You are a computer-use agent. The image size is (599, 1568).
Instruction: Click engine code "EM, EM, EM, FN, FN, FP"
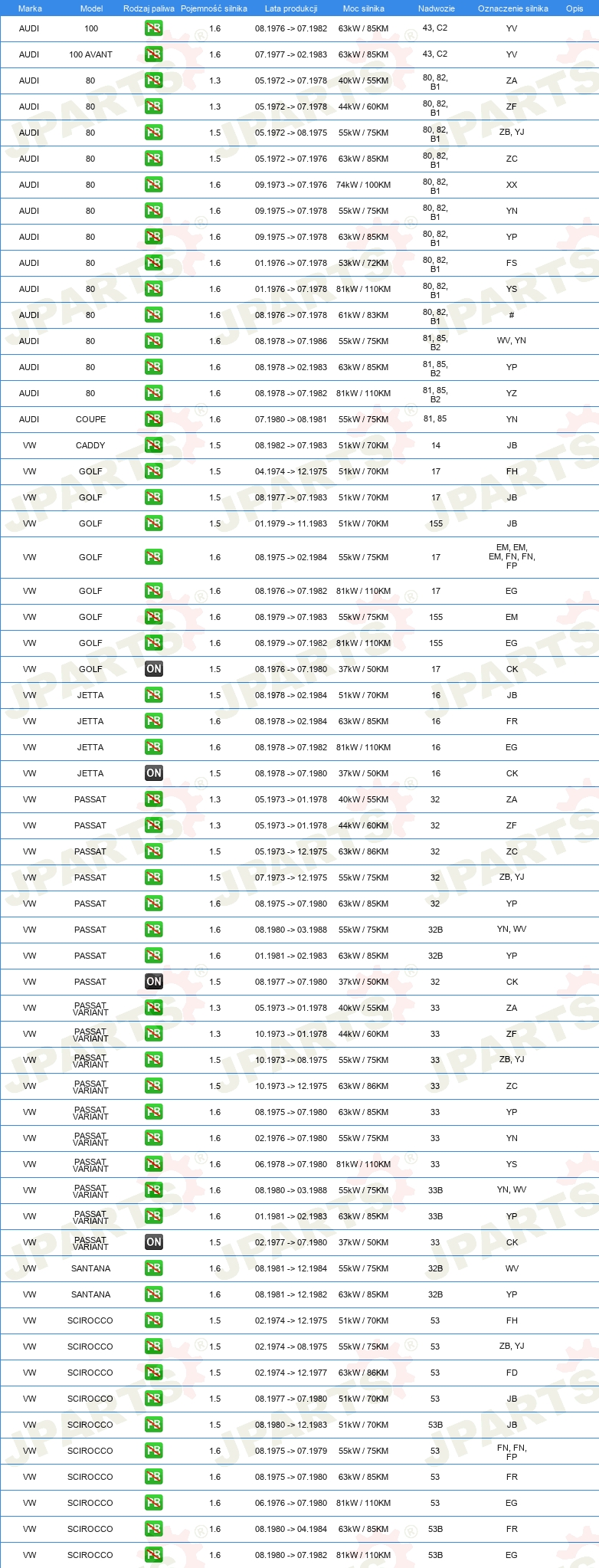tap(512, 556)
